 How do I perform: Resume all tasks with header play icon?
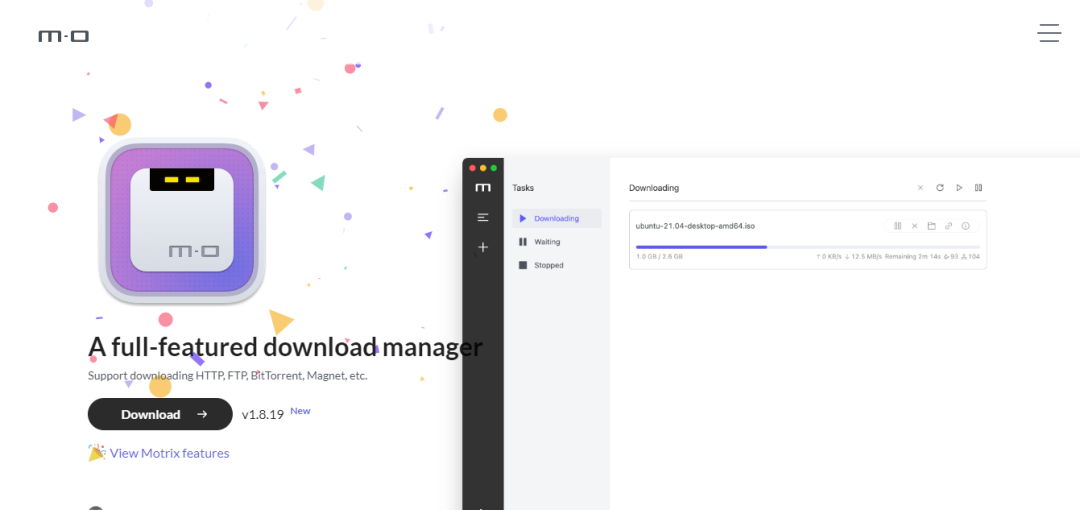coord(959,187)
